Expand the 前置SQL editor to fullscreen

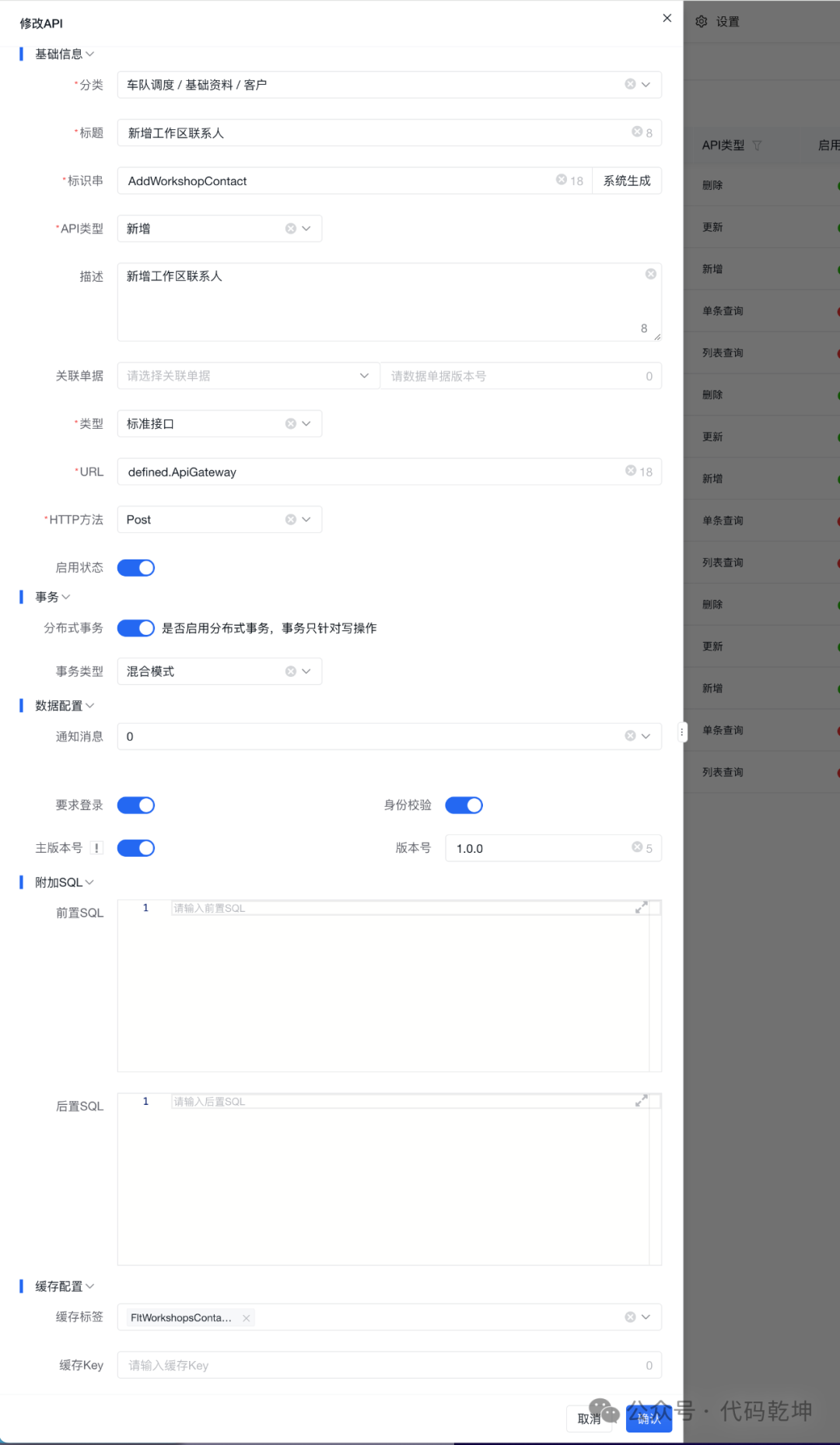coord(641,907)
